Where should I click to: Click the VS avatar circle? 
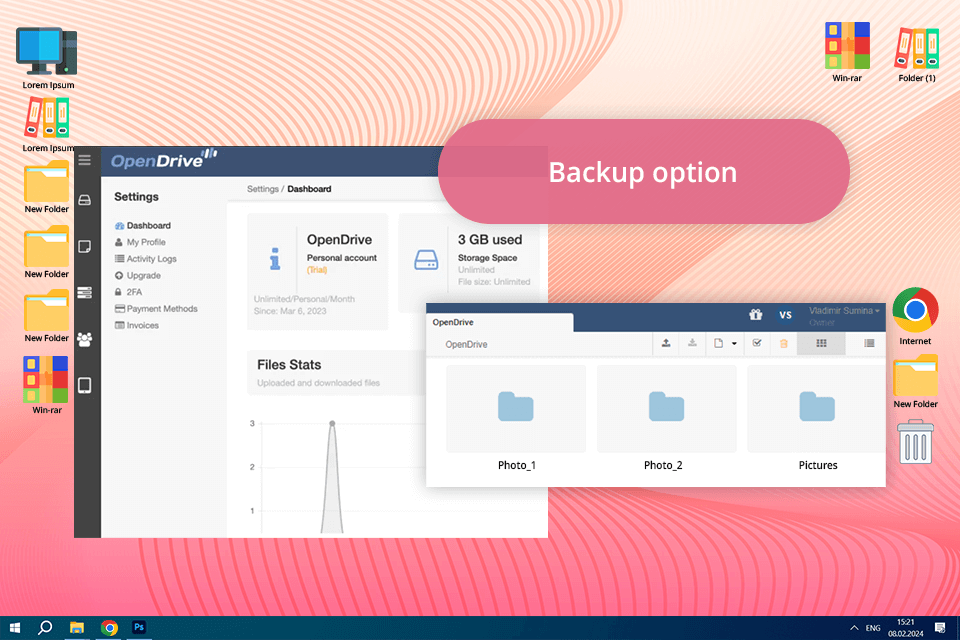tap(786, 315)
